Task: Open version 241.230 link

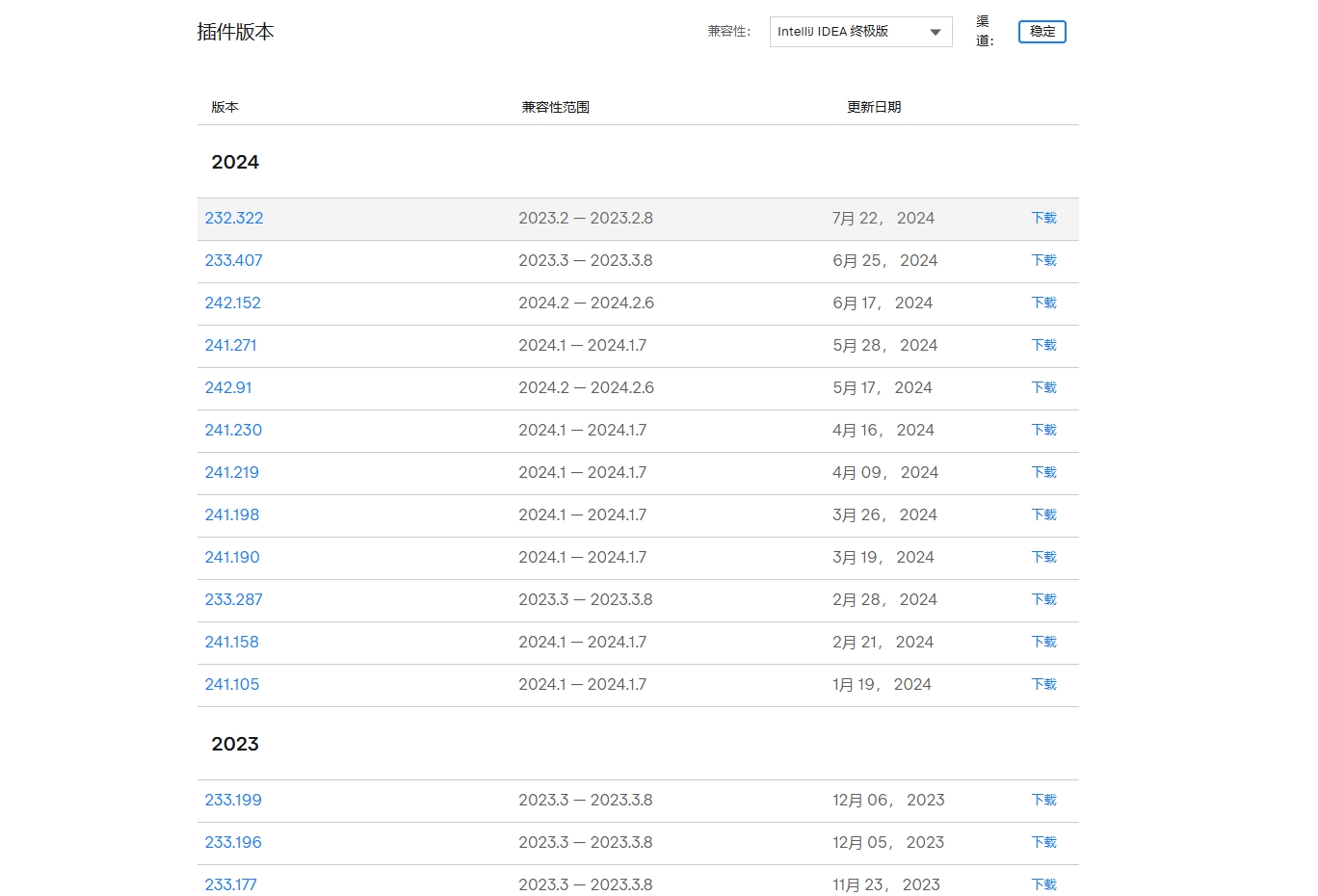Action: coord(233,431)
